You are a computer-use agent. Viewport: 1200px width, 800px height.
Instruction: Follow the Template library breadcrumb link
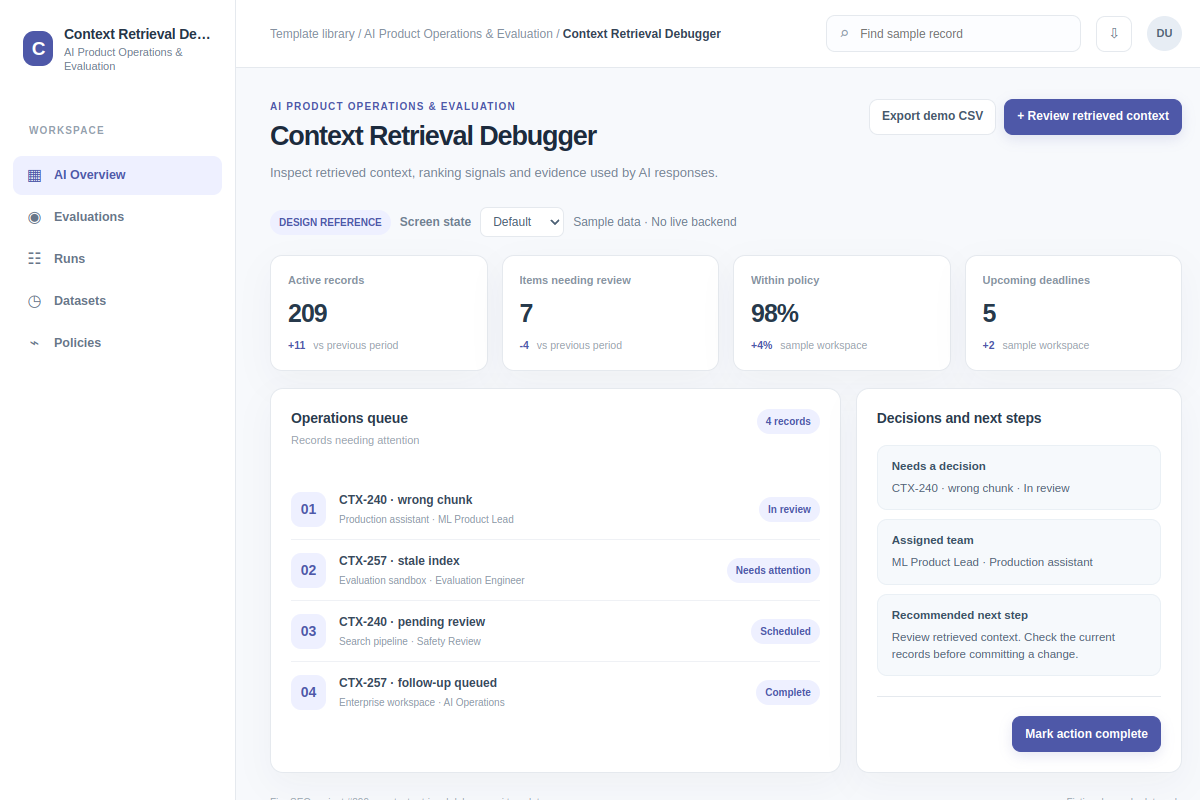pyautogui.click(x=312, y=34)
